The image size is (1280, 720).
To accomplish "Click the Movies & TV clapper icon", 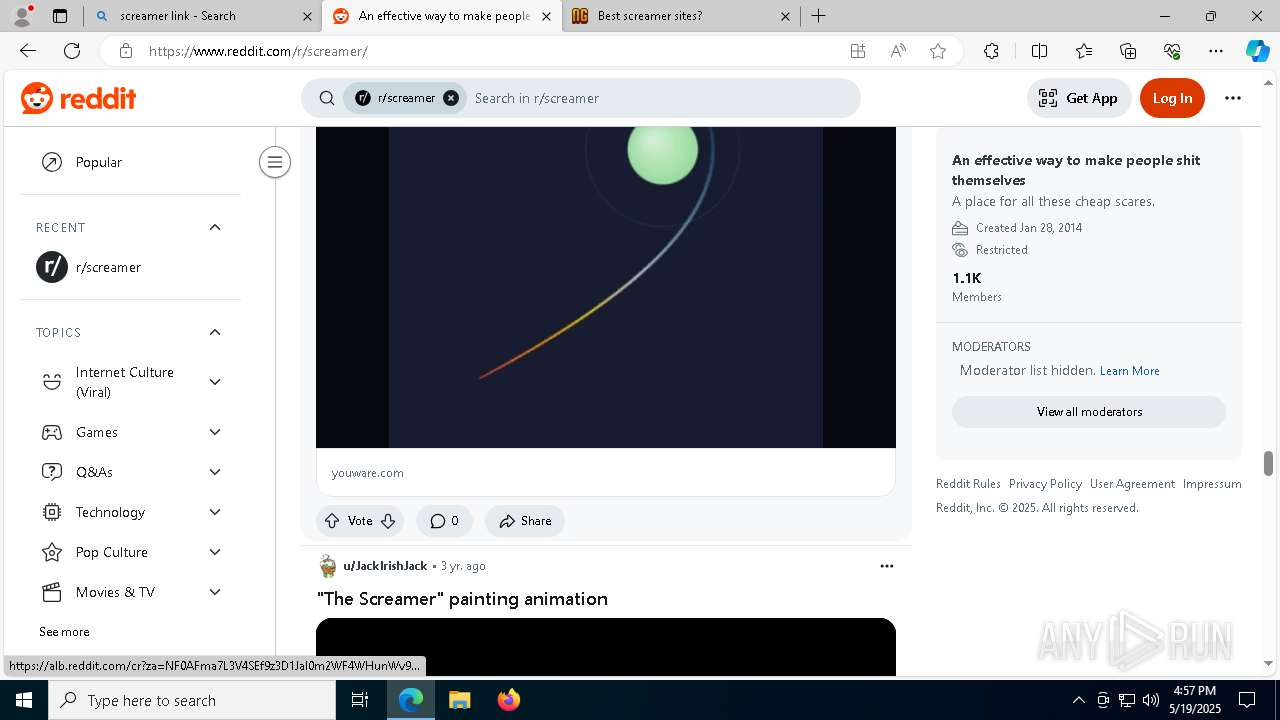I will (x=52, y=592).
